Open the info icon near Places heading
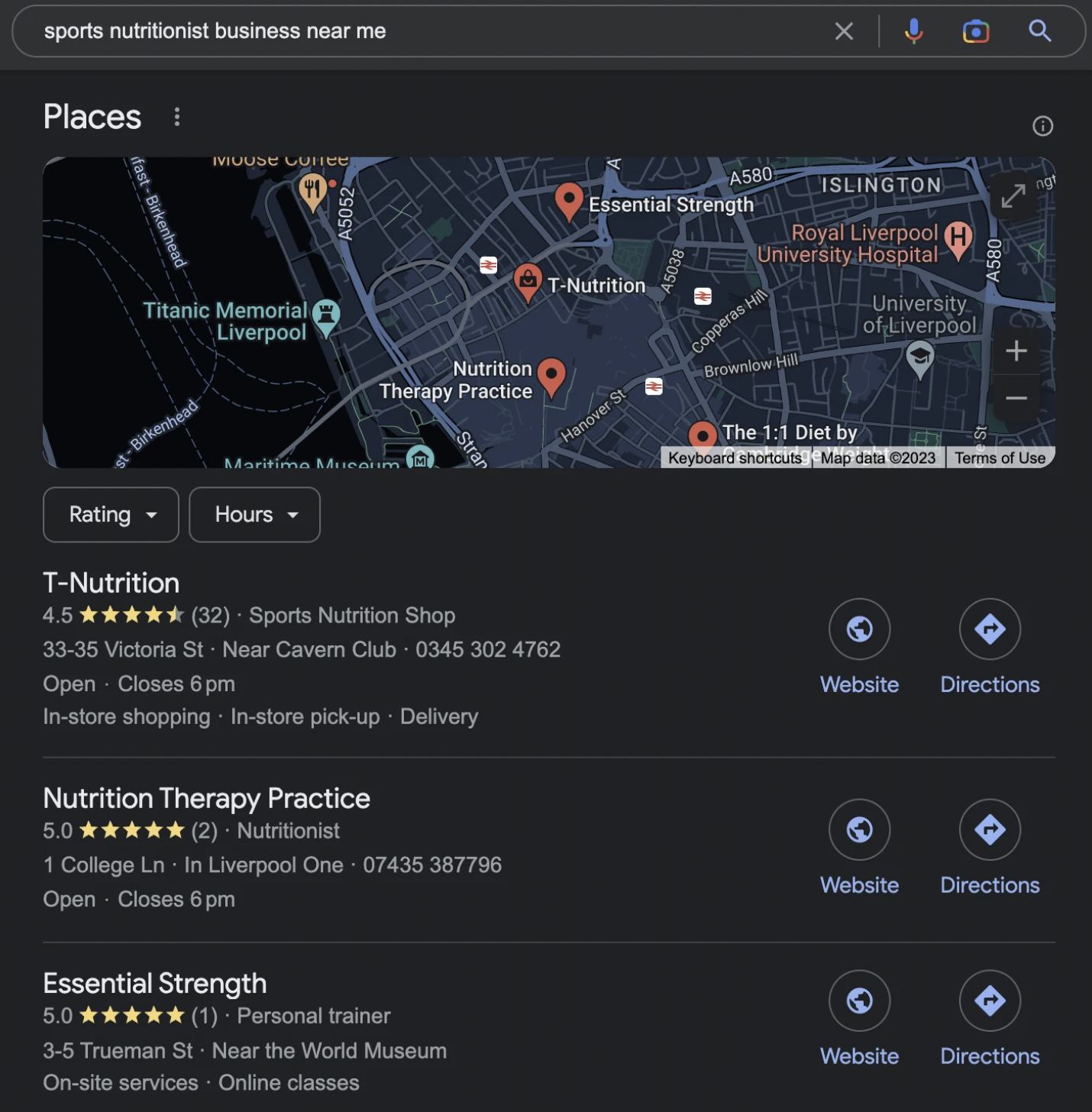The image size is (1092, 1112). pos(1043,126)
